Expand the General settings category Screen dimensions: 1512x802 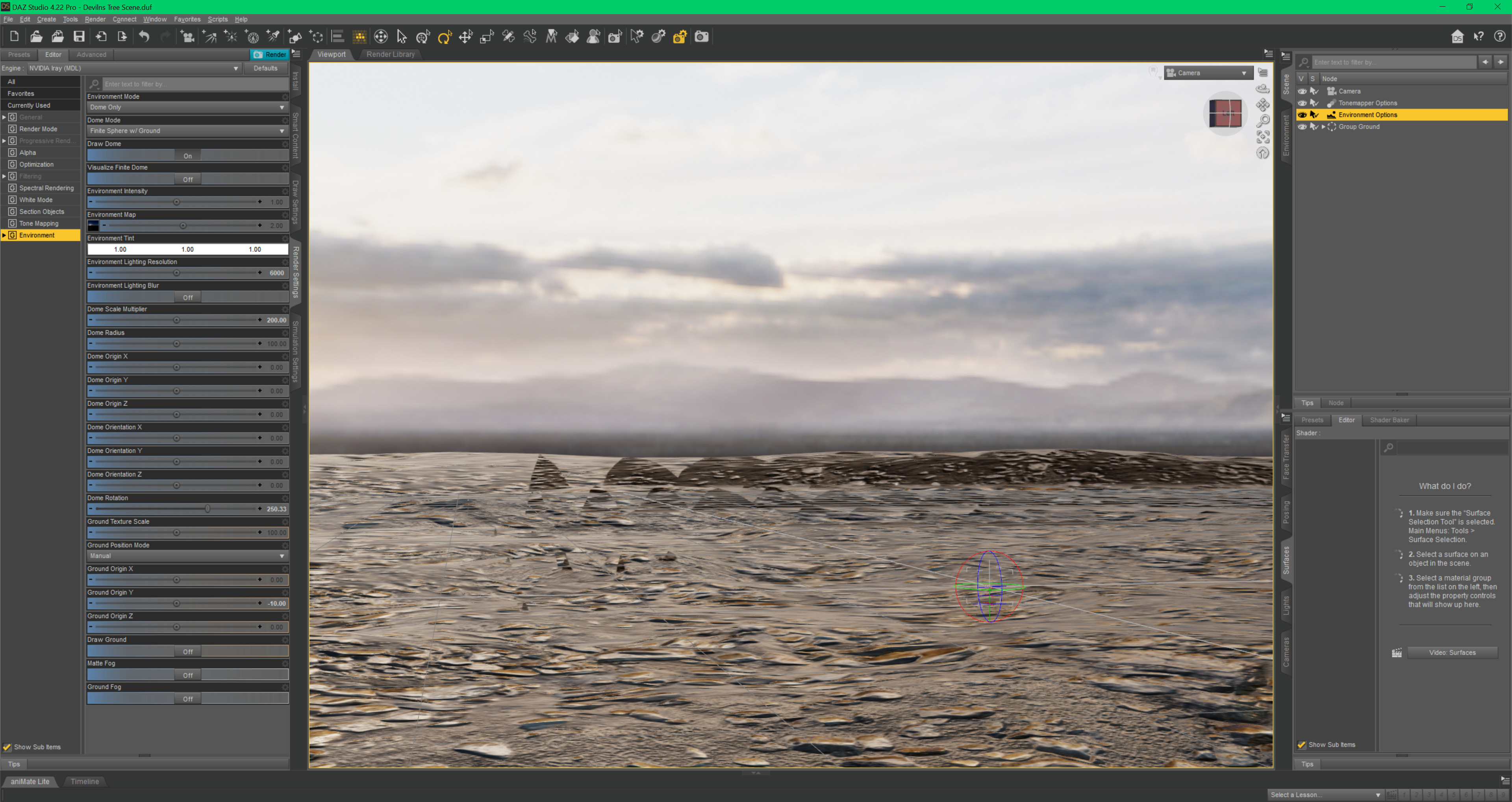pos(4,117)
